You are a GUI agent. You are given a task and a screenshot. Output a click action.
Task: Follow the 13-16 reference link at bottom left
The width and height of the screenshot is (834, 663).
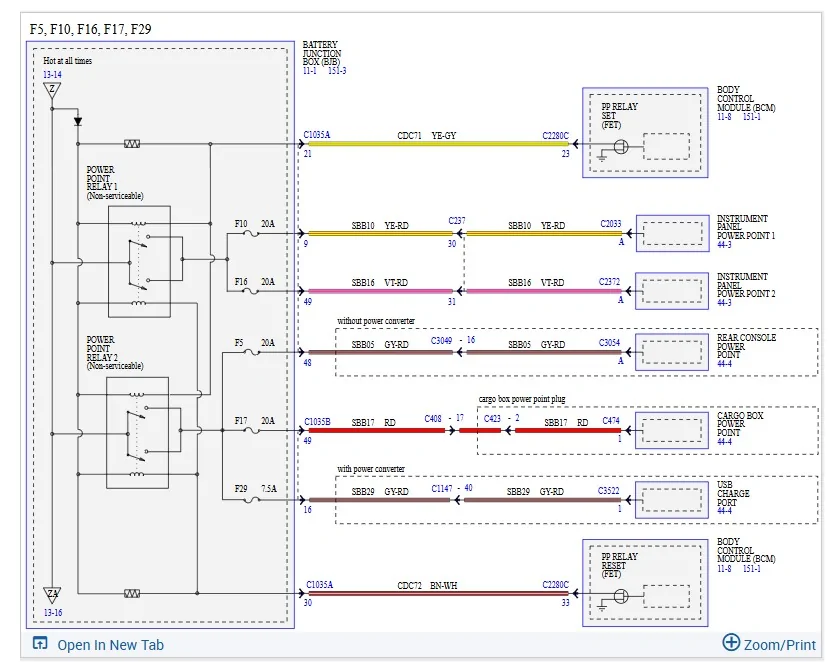point(53,612)
